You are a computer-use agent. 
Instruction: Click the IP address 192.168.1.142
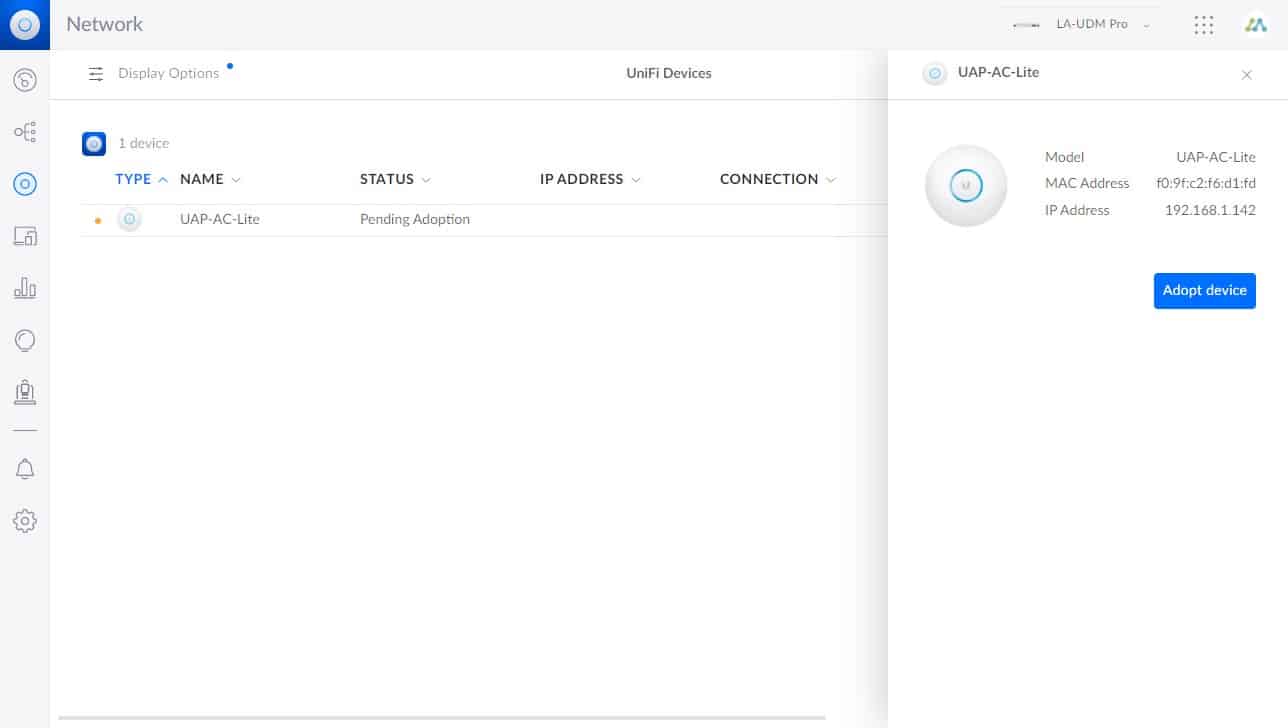pos(1210,211)
